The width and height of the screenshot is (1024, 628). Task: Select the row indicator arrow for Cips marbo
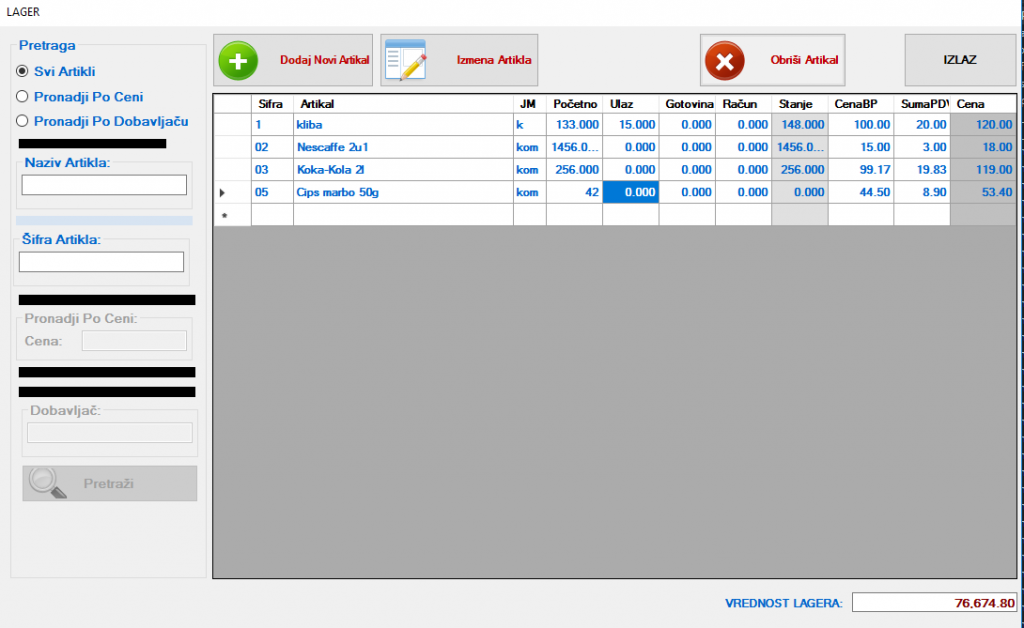coord(223,192)
